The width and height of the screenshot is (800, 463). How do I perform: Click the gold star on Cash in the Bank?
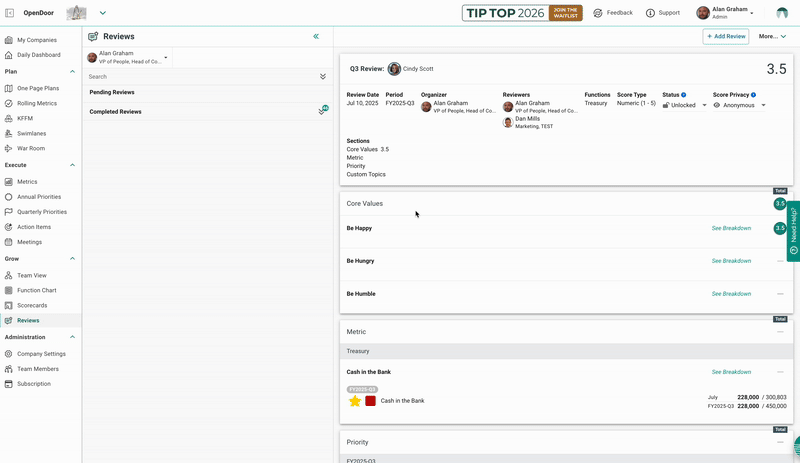point(355,401)
